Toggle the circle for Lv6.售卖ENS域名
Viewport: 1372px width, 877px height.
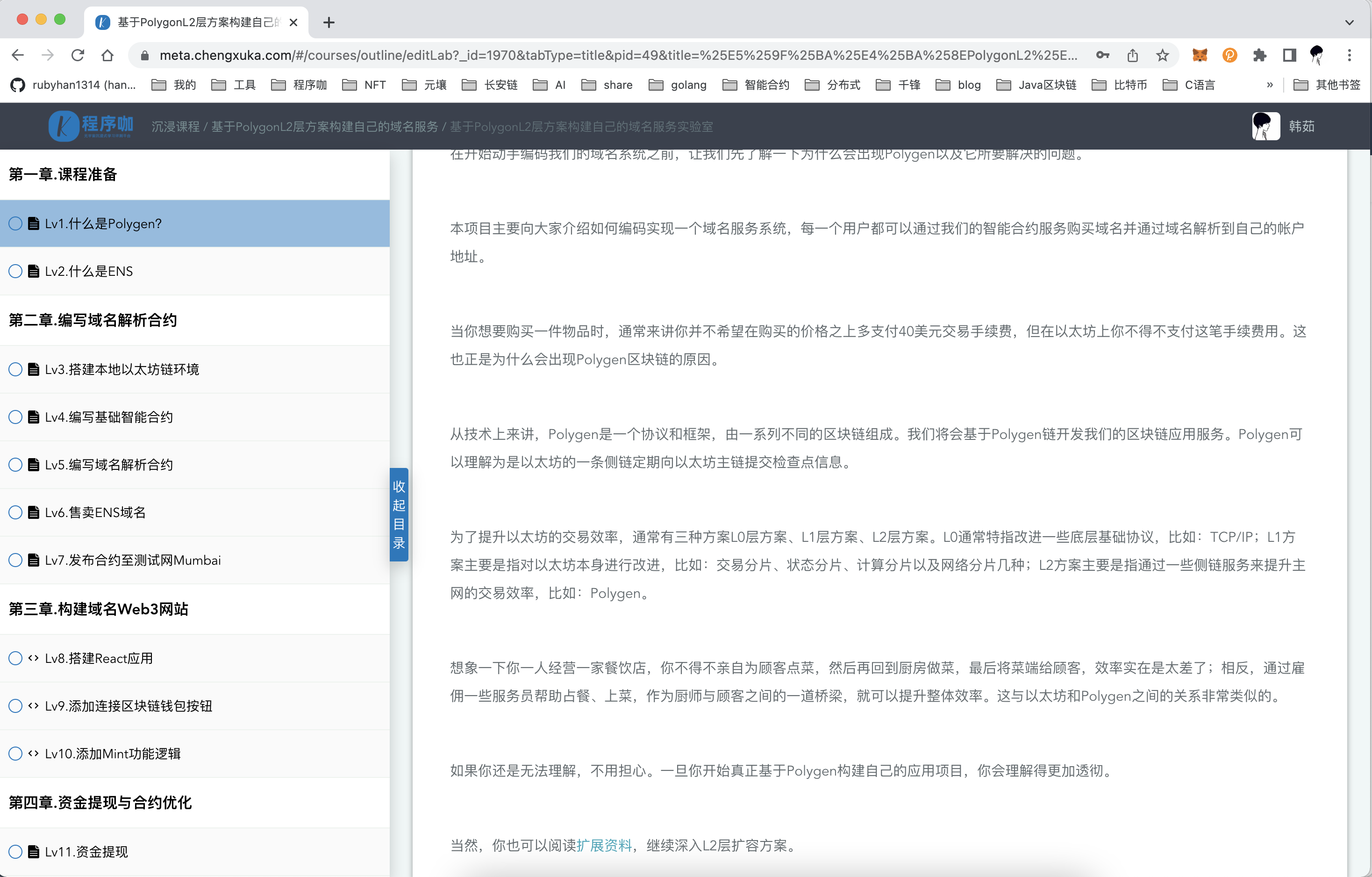(x=15, y=512)
